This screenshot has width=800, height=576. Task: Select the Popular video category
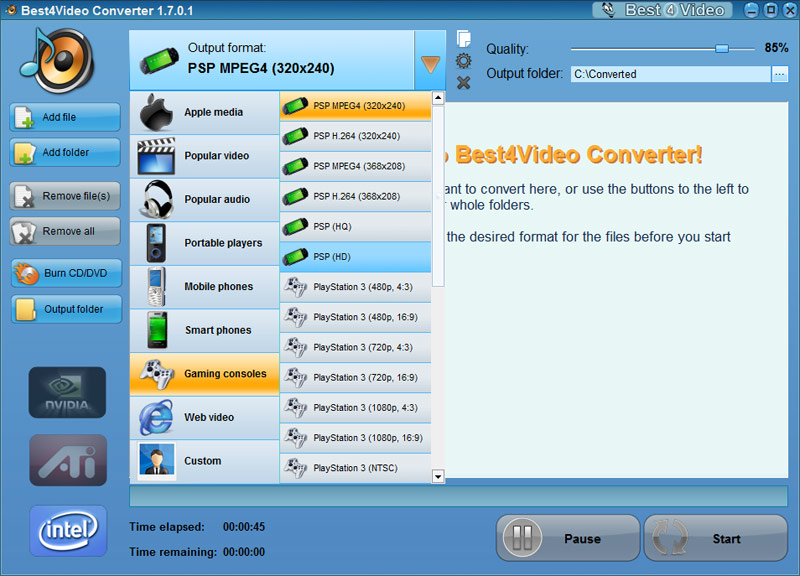pyautogui.click(x=204, y=156)
